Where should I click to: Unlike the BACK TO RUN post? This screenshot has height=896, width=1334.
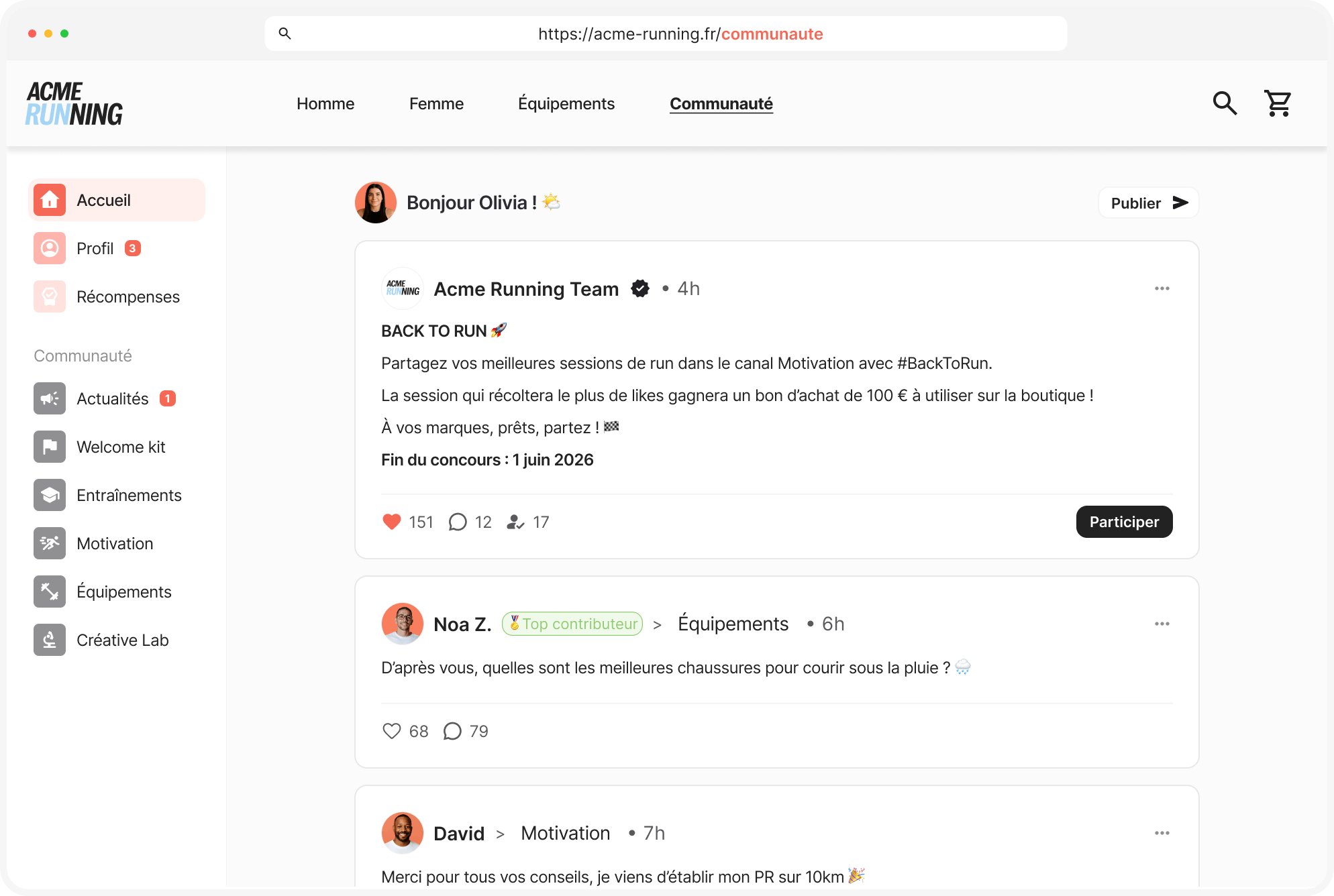point(392,522)
